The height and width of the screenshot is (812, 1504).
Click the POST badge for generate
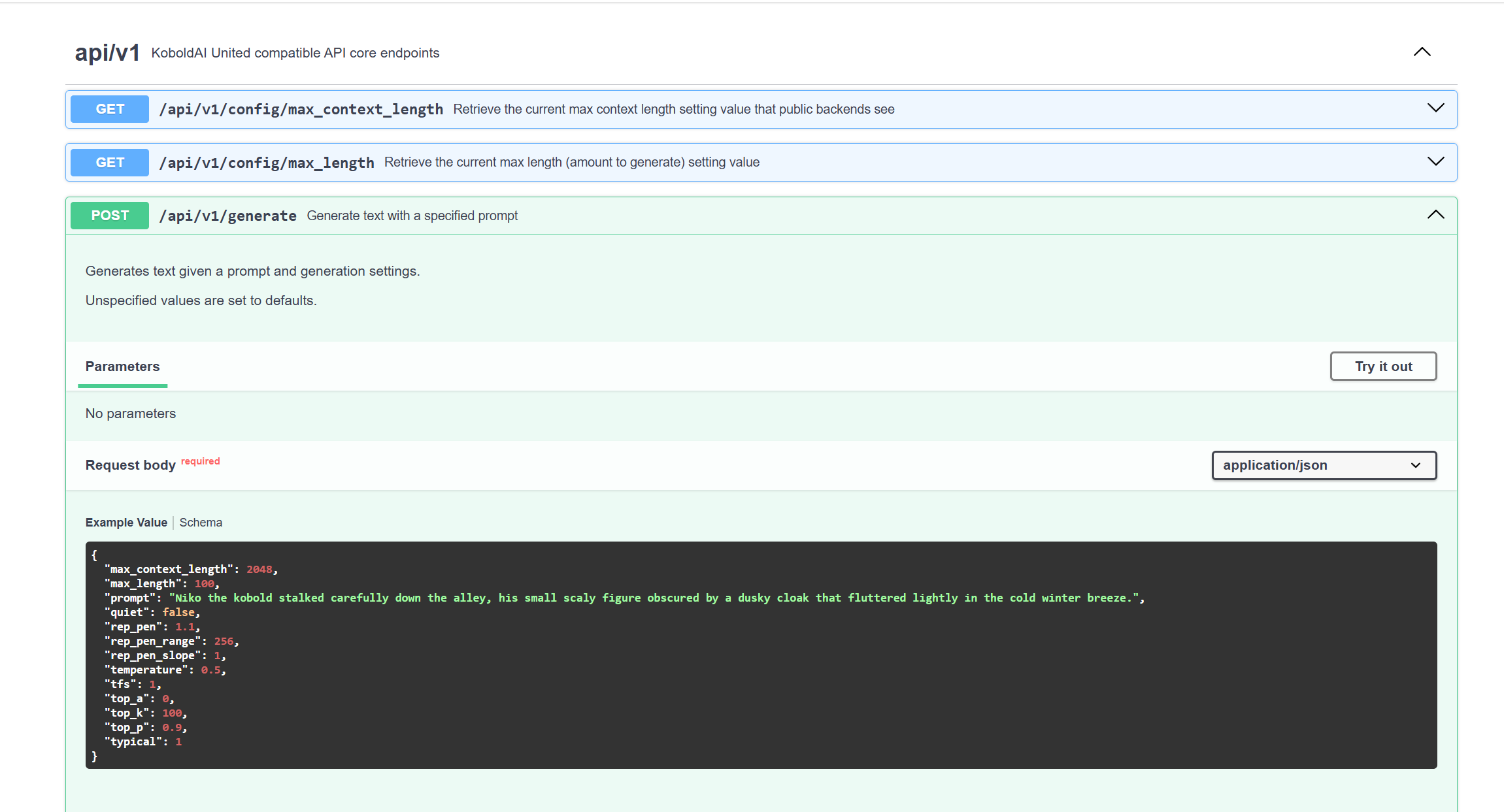pyautogui.click(x=110, y=216)
